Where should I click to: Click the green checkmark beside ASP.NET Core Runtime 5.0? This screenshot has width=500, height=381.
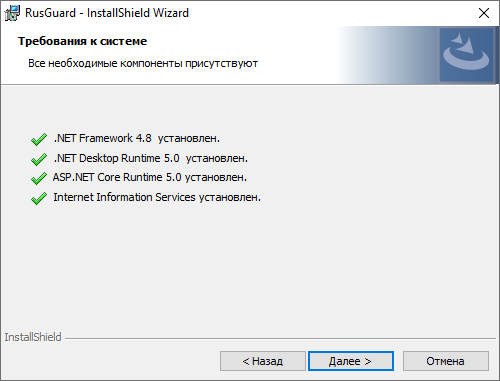[39, 178]
